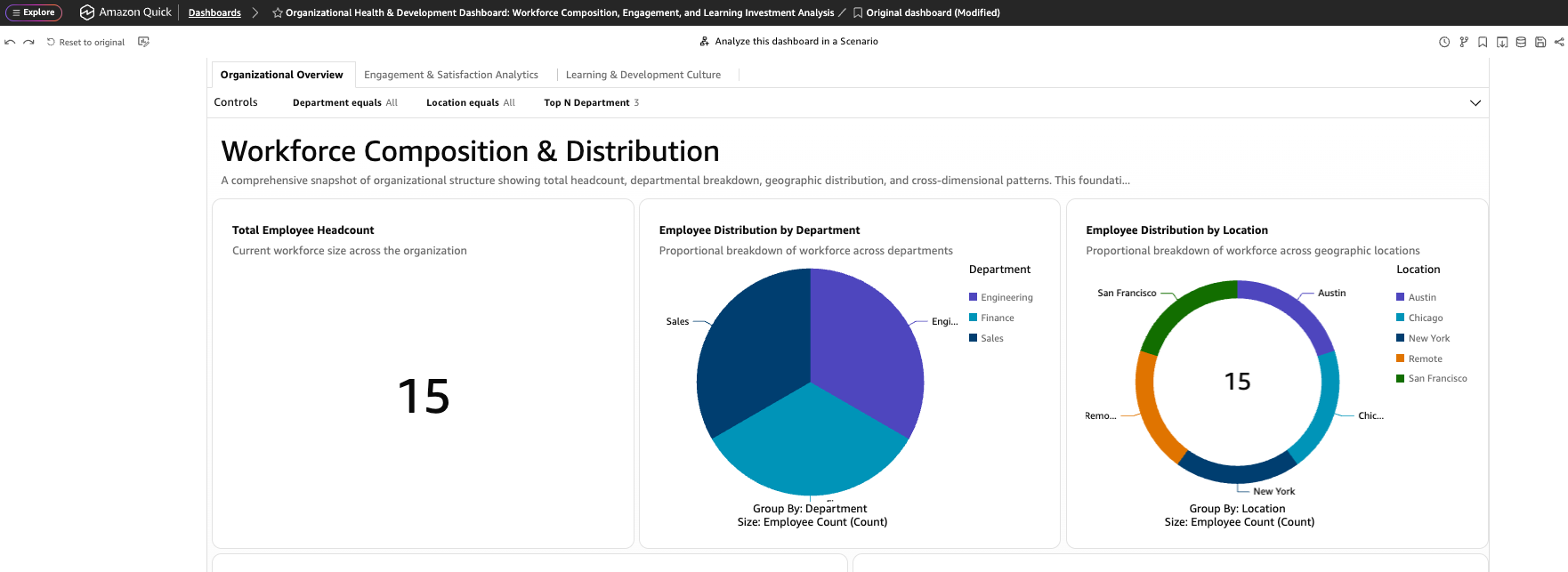Click Analyze this dashboard in a Scenario

coord(788,41)
